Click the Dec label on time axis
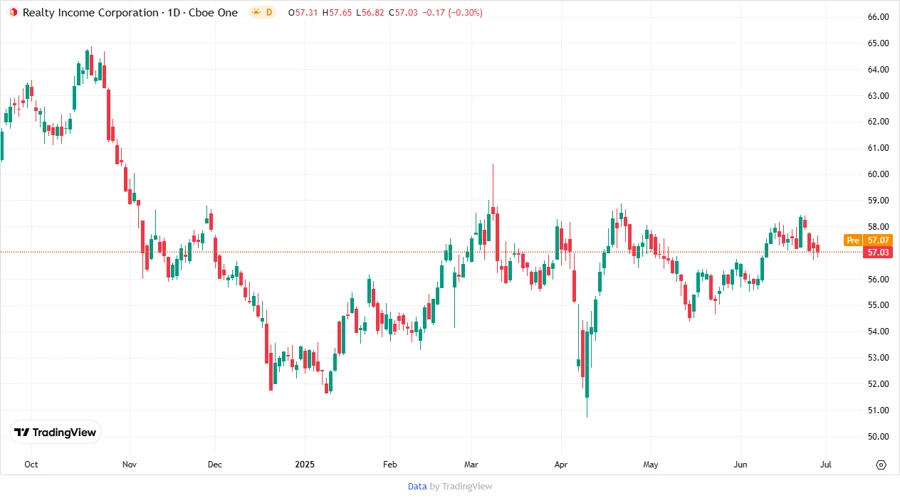Viewport: 900px width, 498px height. click(215, 465)
